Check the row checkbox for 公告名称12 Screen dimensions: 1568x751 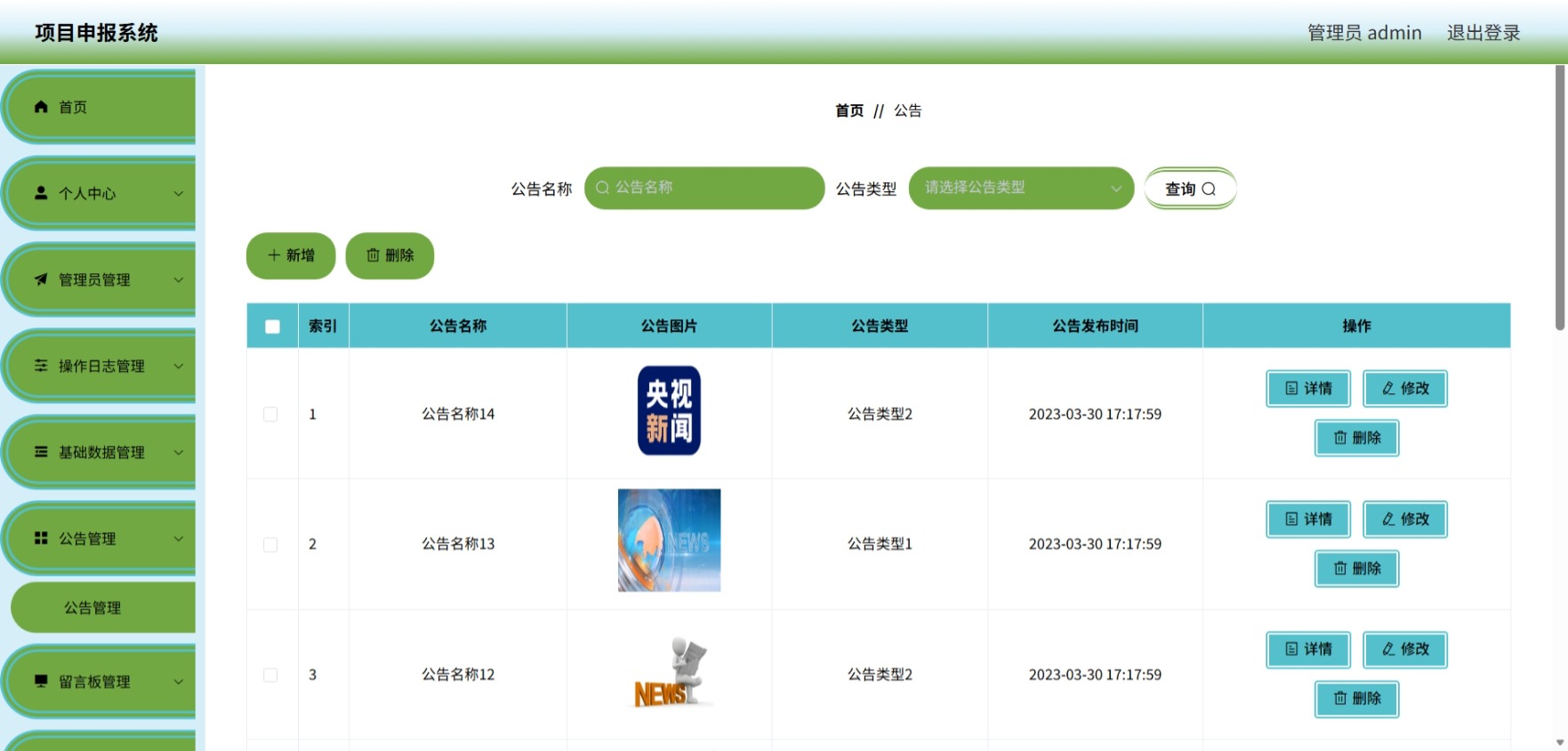point(270,675)
